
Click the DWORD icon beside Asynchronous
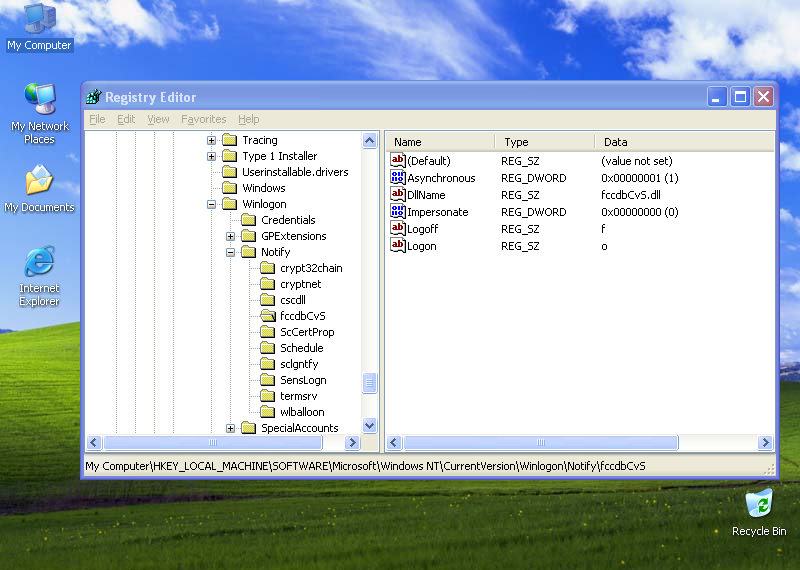pos(398,178)
